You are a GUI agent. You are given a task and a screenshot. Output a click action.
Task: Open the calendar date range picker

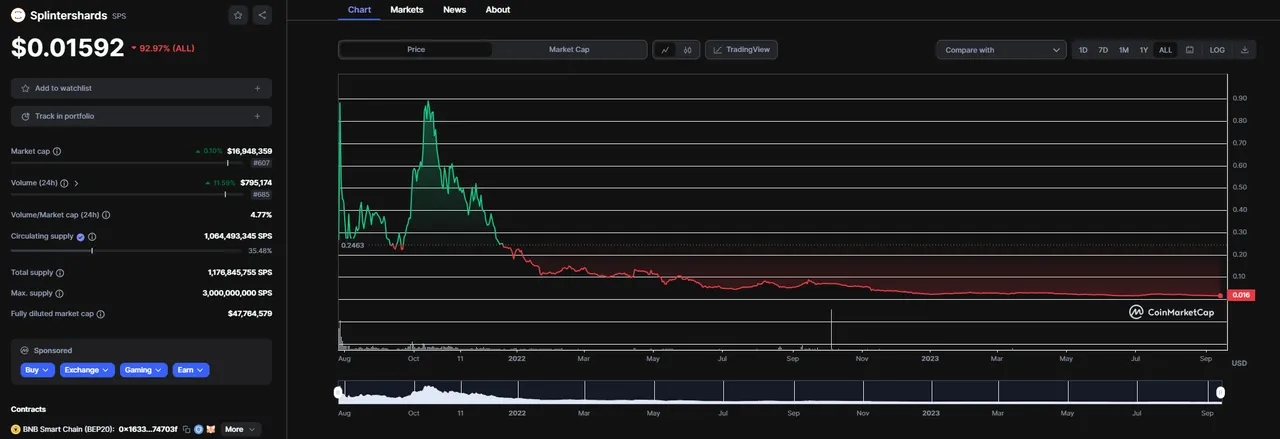[1189, 50]
